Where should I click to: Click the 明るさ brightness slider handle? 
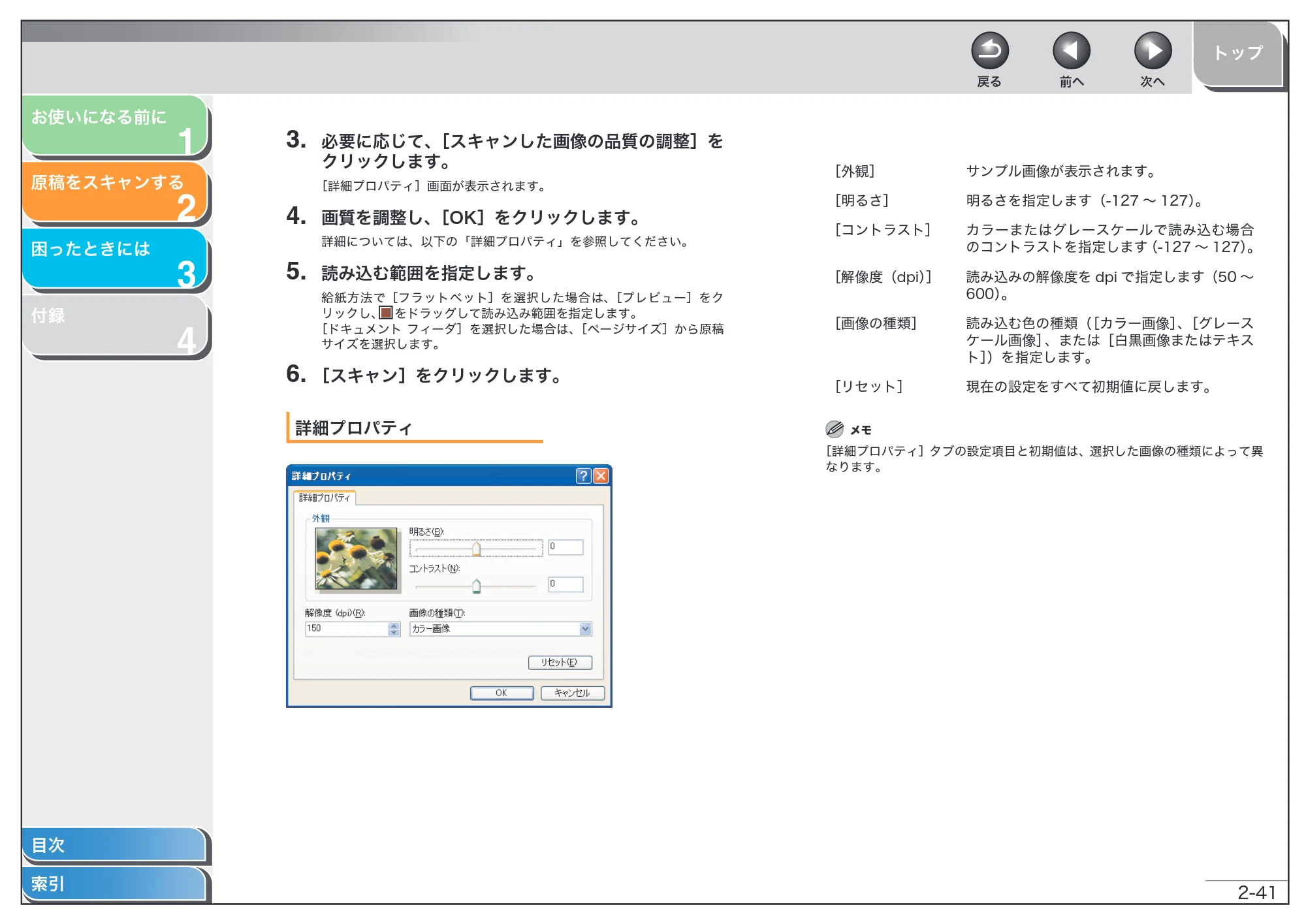click(x=476, y=549)
